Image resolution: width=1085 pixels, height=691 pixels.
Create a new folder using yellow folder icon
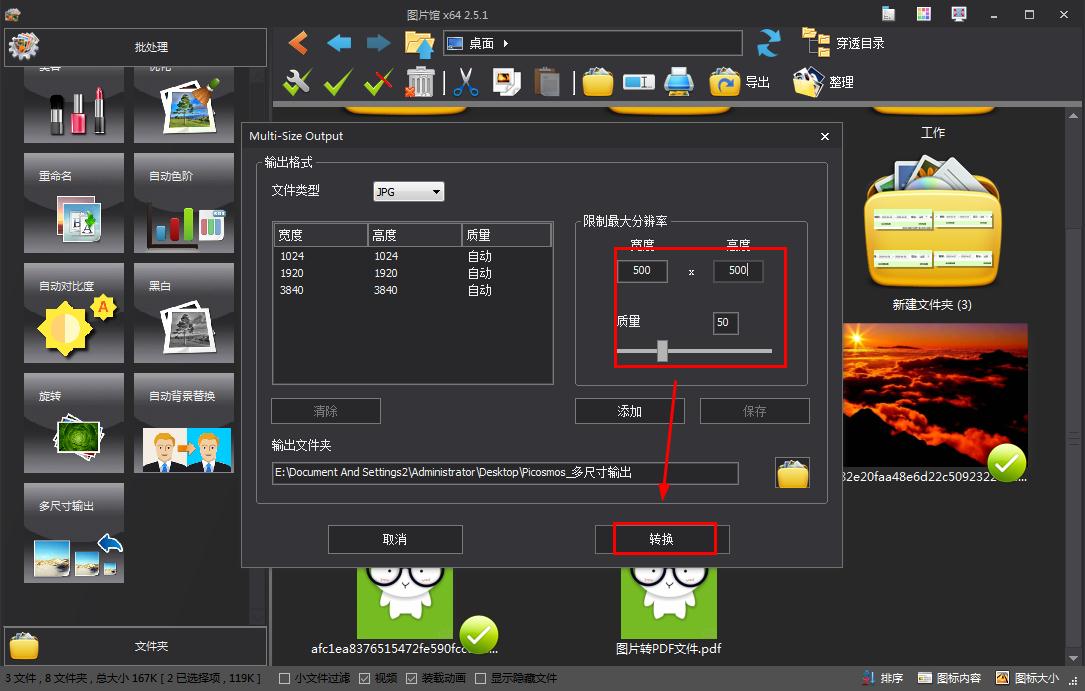(x=598, y=82)
